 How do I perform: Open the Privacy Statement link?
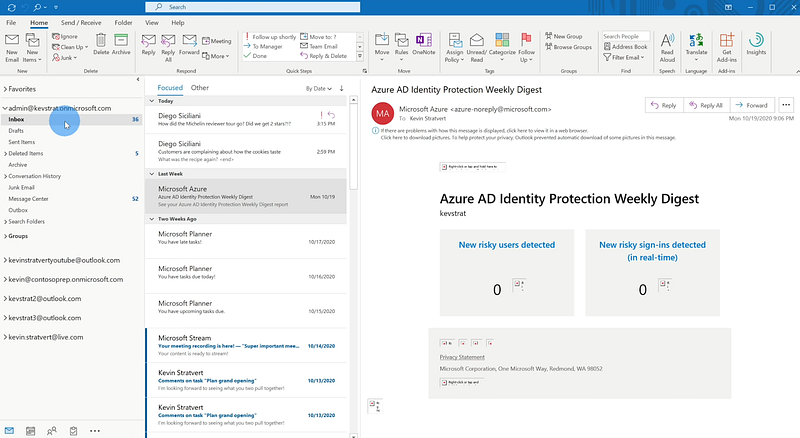click(462, 357)
